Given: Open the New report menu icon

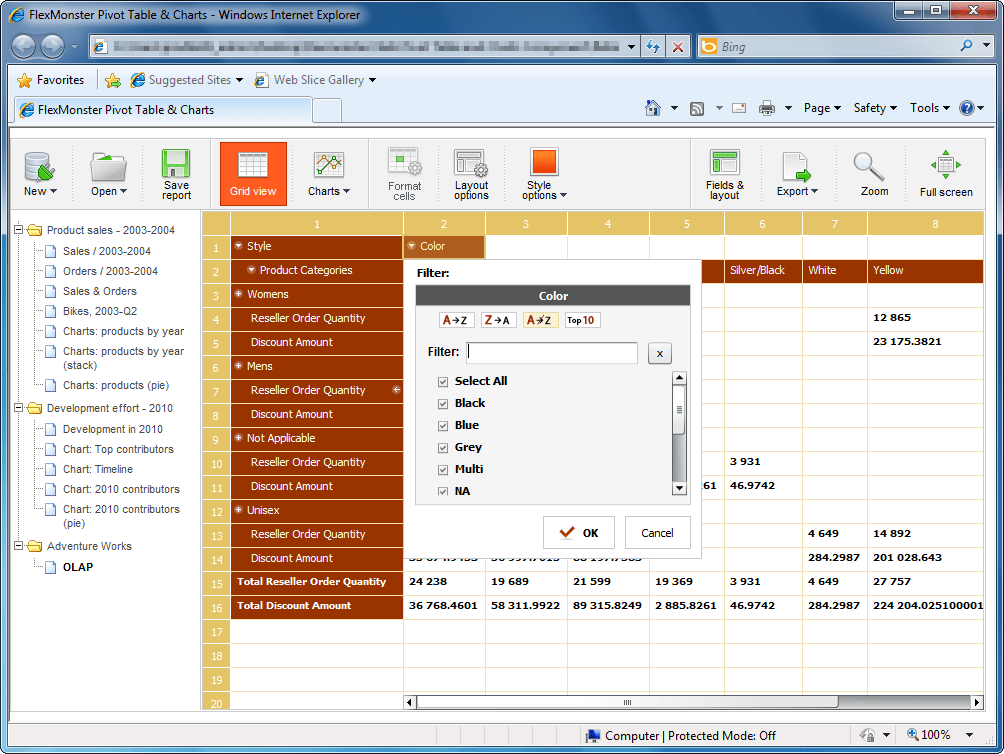Looking at the screenshot, I should pos(40,174).
